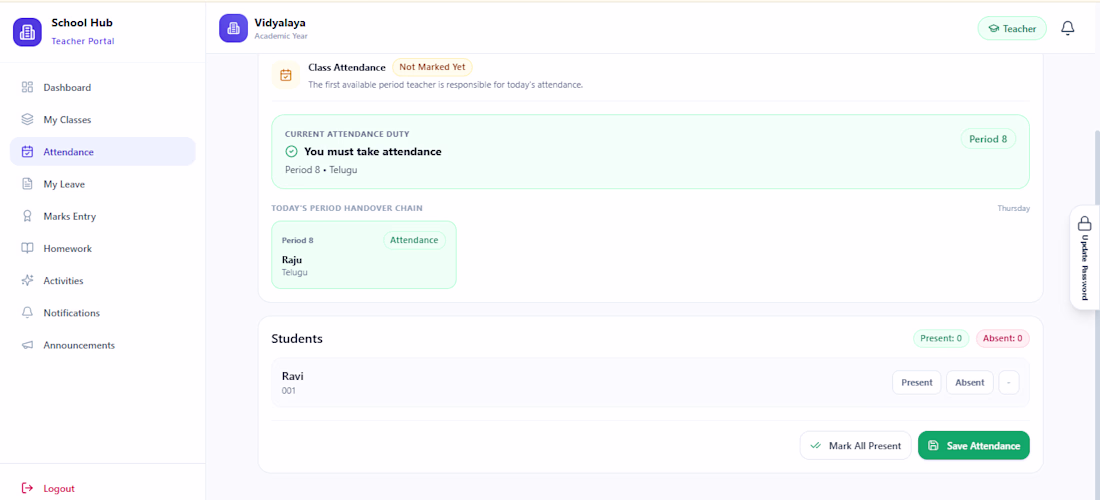The height and width of the screenshot is (500, 1100).
Task: Click the Teacher role badge
Action: coord(1012,29)
